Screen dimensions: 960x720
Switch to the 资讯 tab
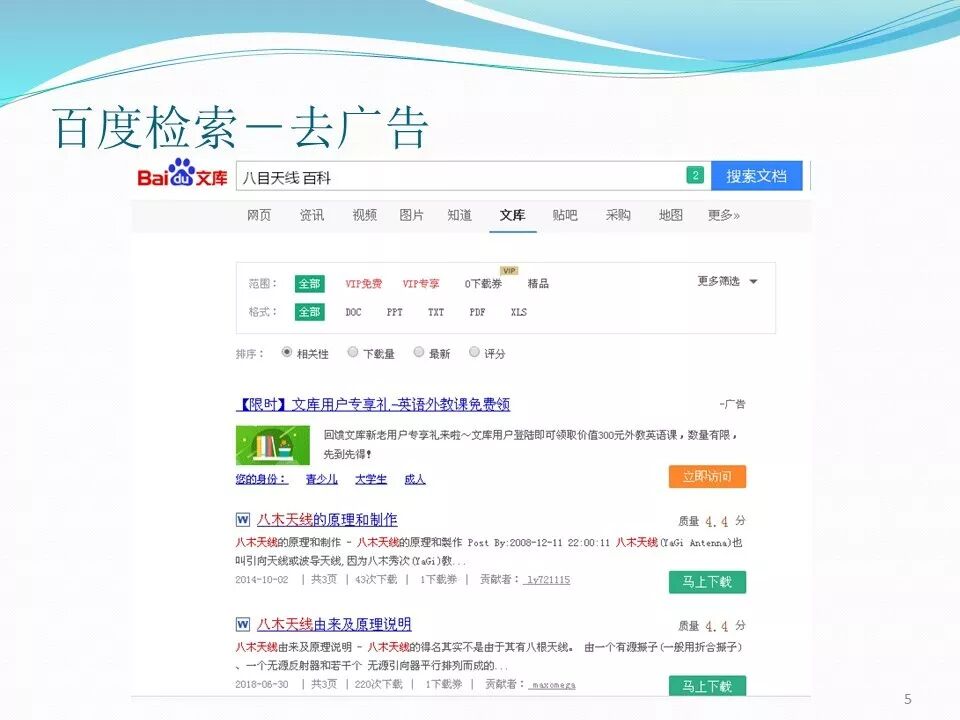coord(312,215)
